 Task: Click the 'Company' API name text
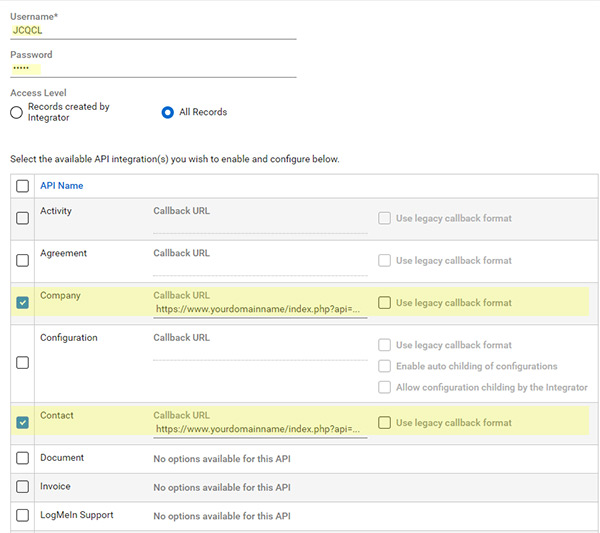60,296
